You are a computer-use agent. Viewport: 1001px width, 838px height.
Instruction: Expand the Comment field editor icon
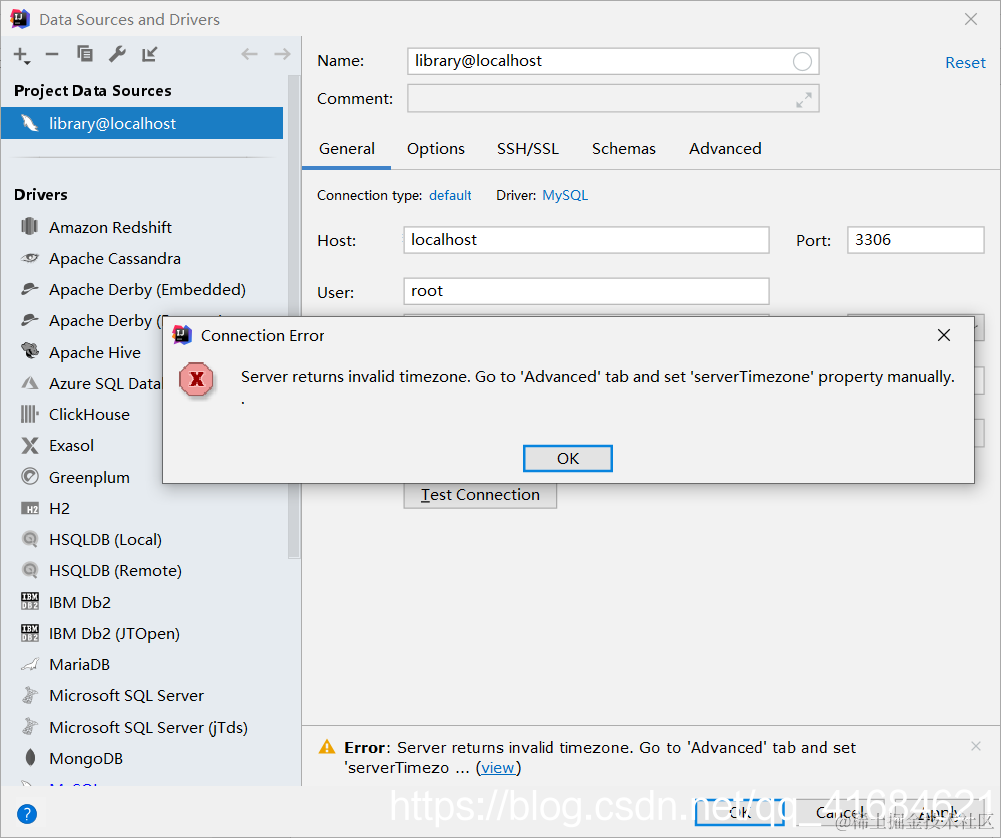pyautogui.click(x=803, y=100)
